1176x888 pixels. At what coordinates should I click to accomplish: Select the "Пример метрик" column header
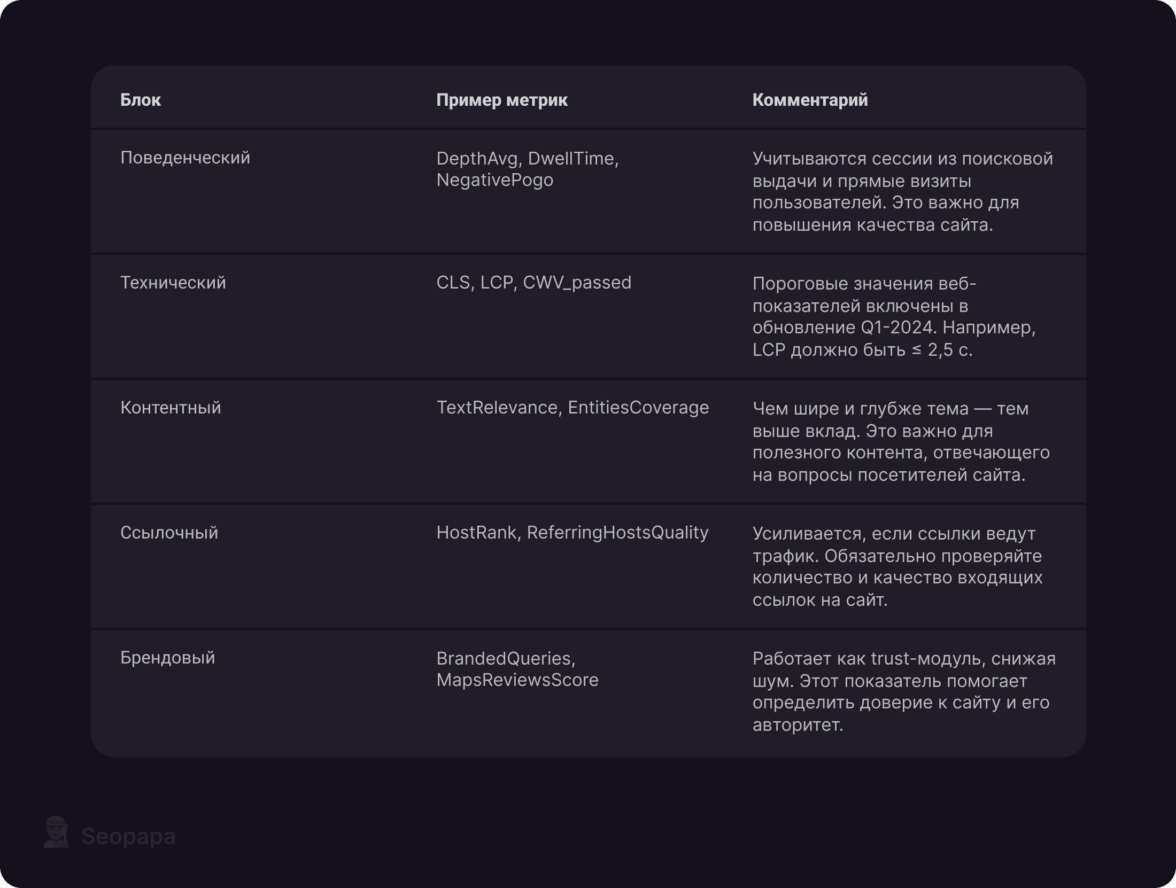point(502,100)
